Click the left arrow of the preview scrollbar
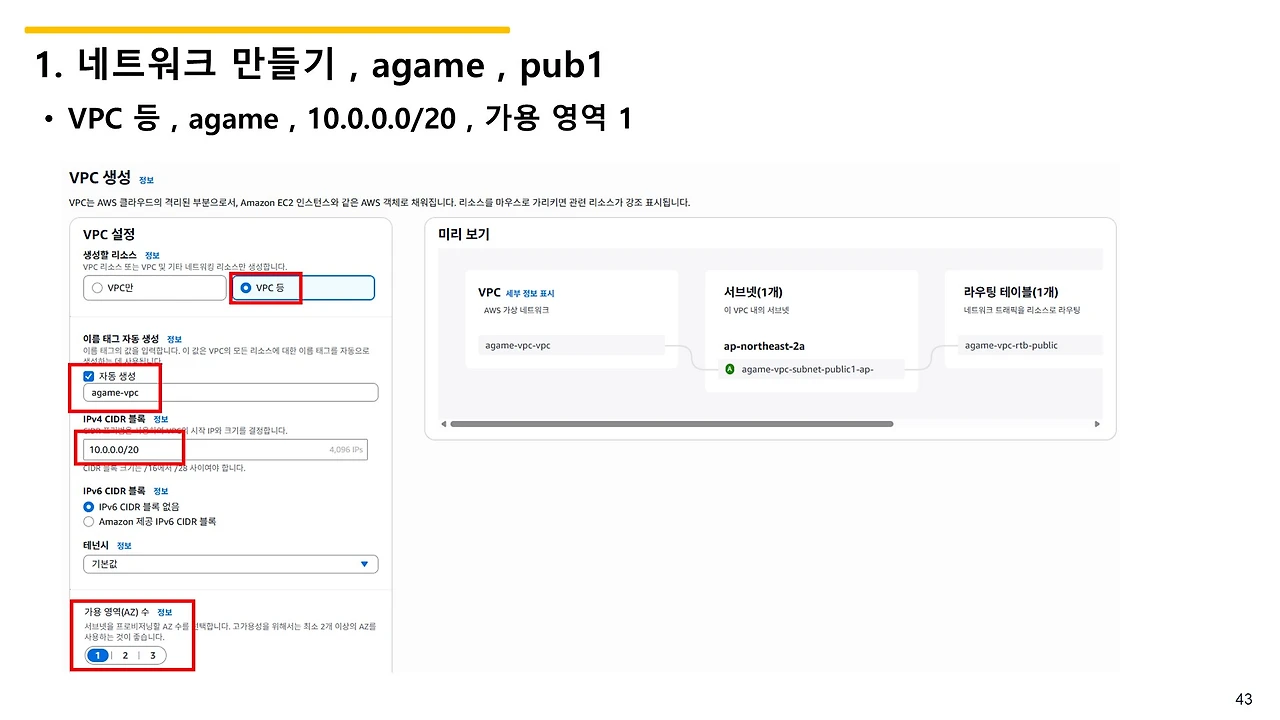The image size is (1280, 720). (x=444, y=423)
